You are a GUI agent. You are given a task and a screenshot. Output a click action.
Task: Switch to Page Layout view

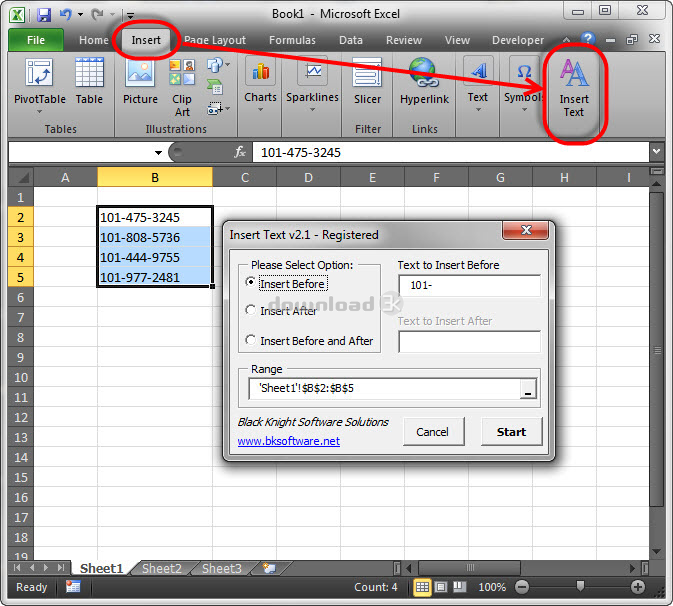pyautogui.click(x=441, y=587)
